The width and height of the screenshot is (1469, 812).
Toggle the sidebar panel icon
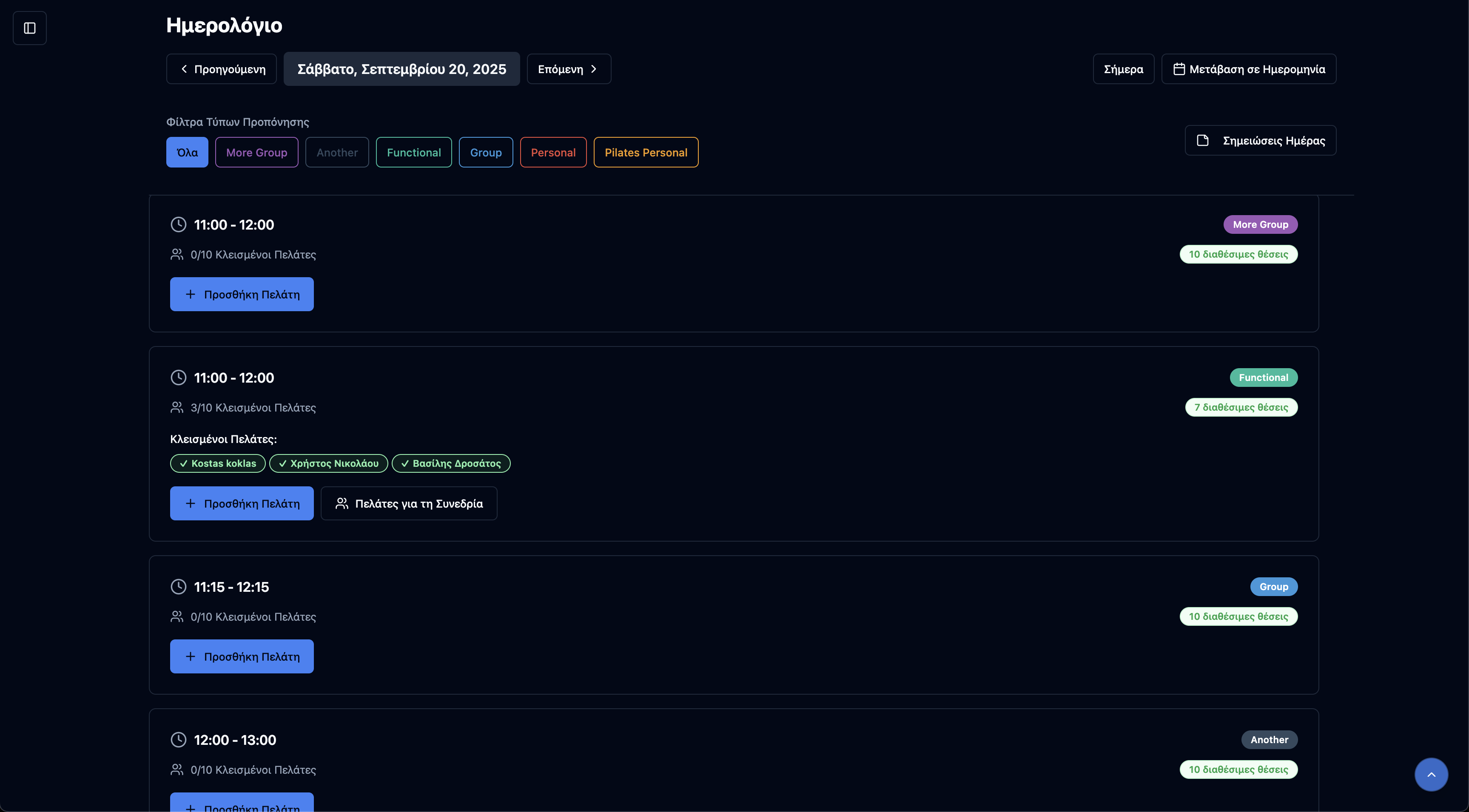[30, 28]
